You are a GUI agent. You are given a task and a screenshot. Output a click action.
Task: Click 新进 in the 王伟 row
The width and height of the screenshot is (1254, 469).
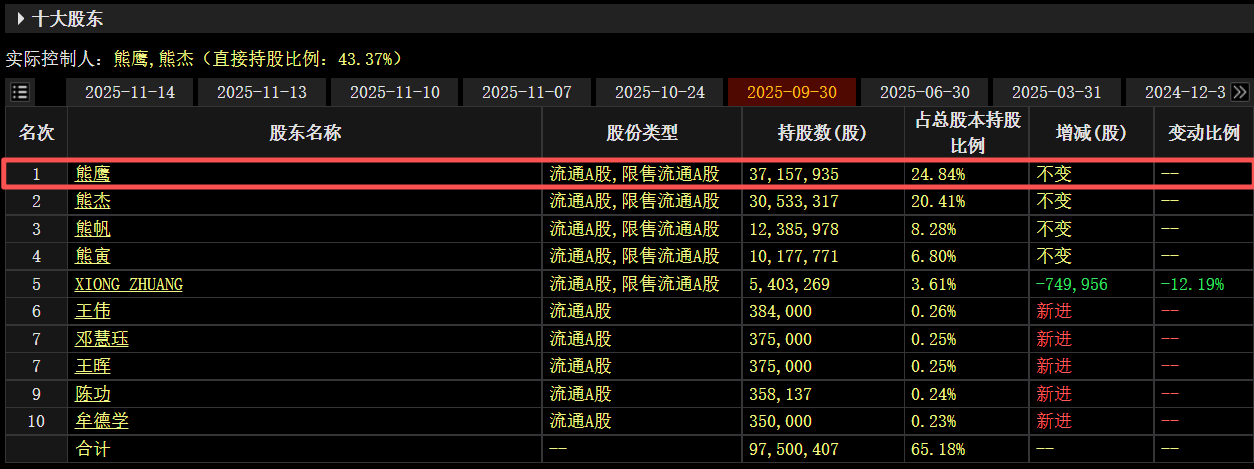[x=1054, y=312]
